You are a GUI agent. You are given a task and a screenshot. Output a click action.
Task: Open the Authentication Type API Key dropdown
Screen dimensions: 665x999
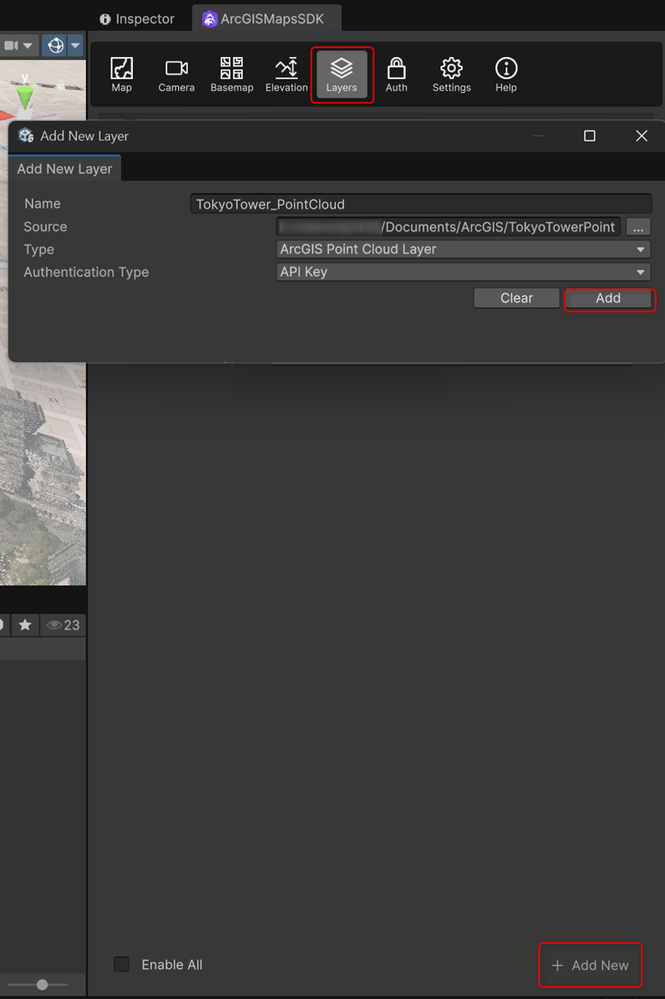(x=463, y=272)
